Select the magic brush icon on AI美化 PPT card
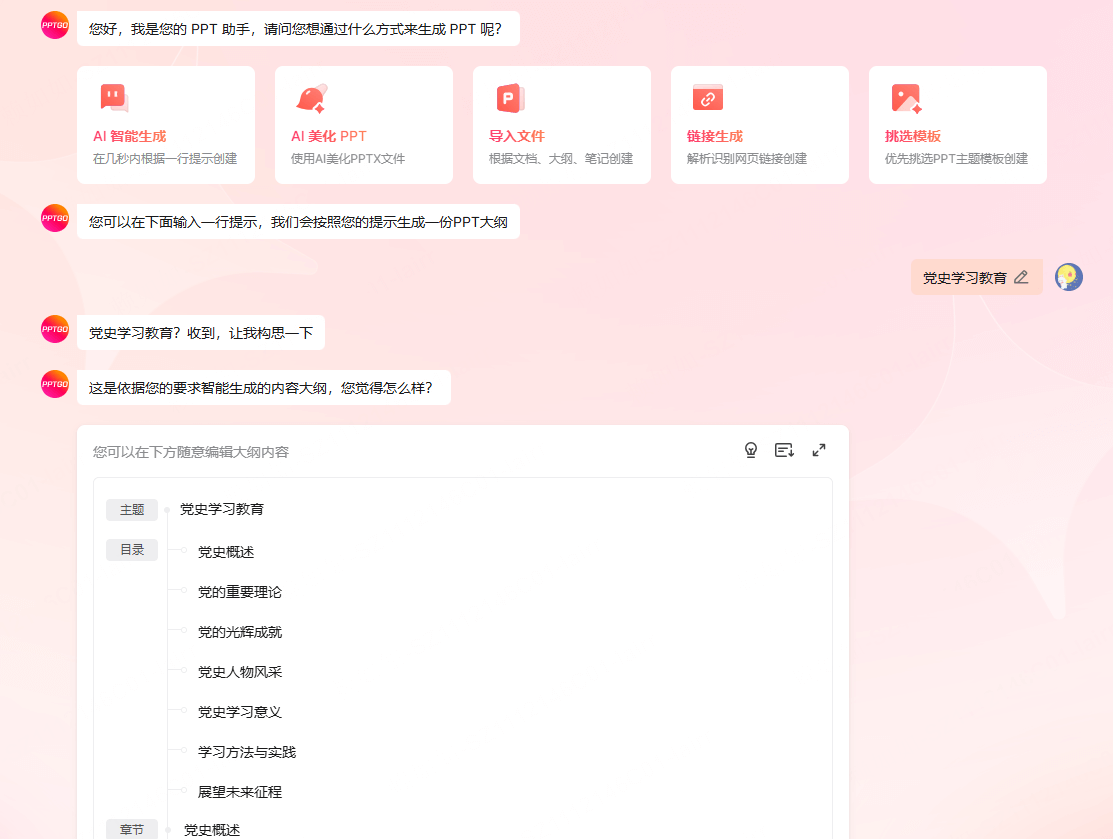 pyautogui.click(x=309, y=97)
